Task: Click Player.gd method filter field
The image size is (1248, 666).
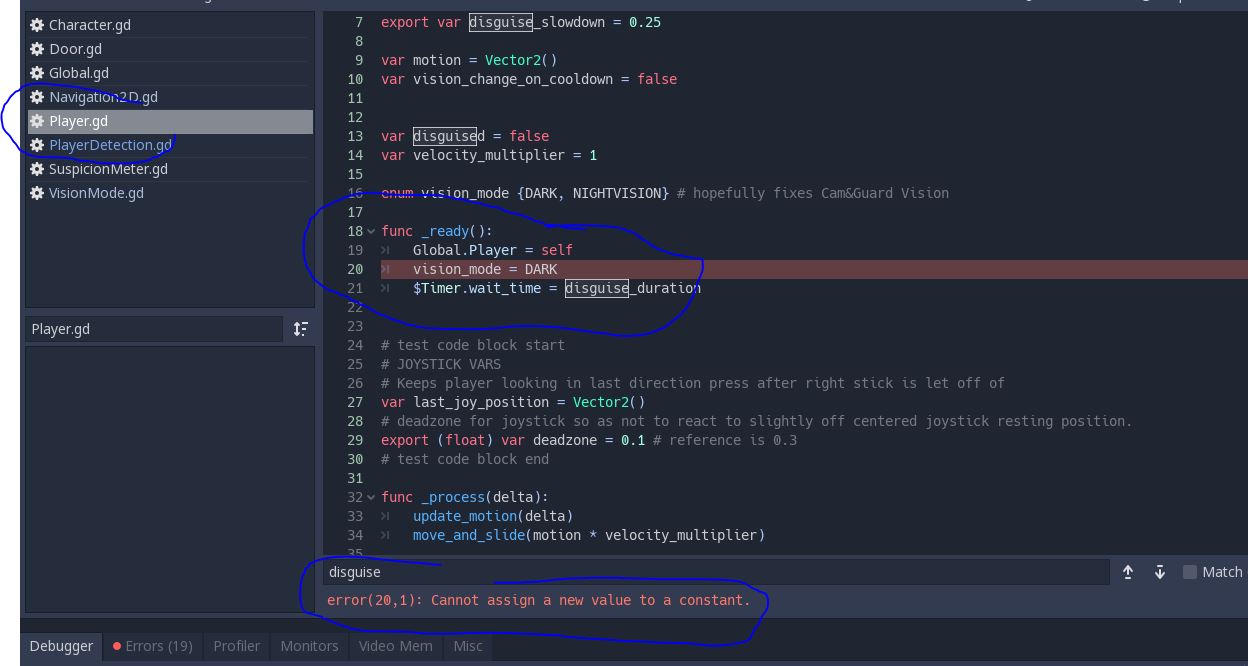Action: pyautogui.click(x=154, y=329)
